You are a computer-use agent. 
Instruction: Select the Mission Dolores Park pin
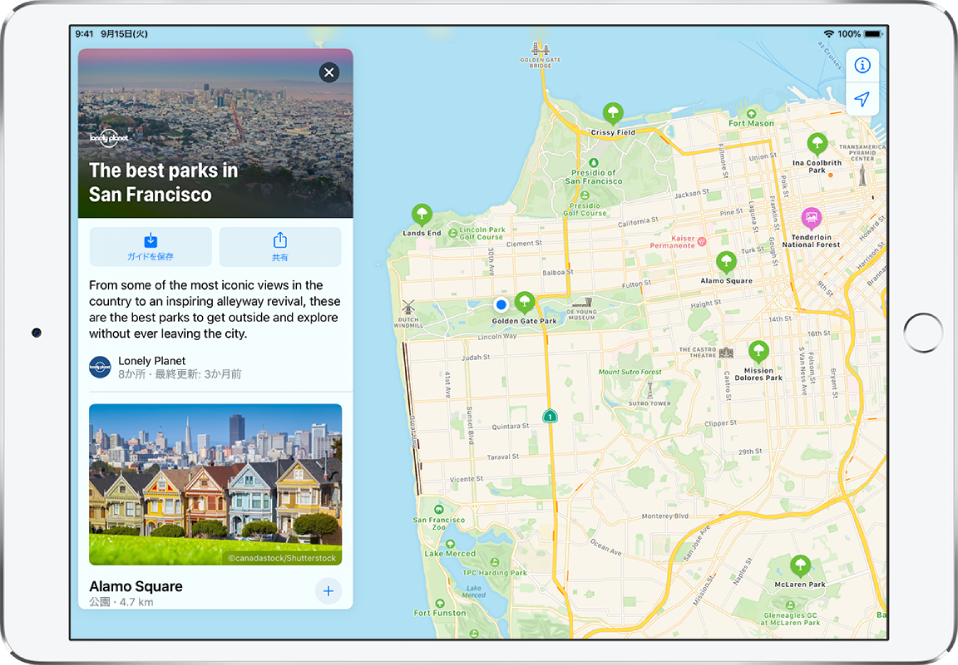point(758,351)
